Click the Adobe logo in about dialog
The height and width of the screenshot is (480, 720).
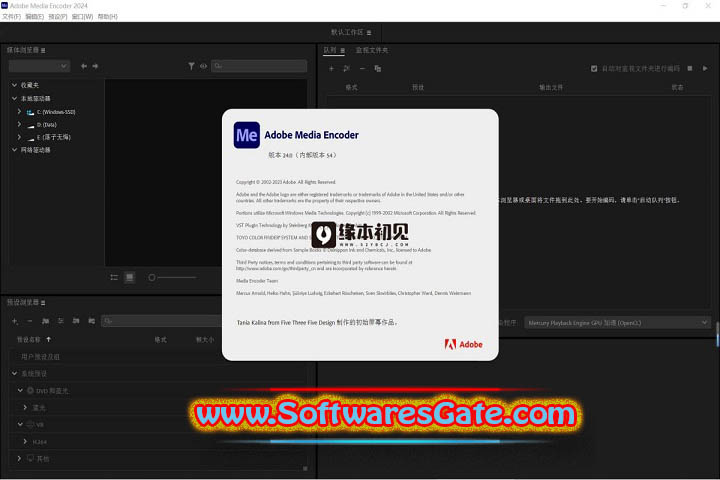[x=463, y=344]
